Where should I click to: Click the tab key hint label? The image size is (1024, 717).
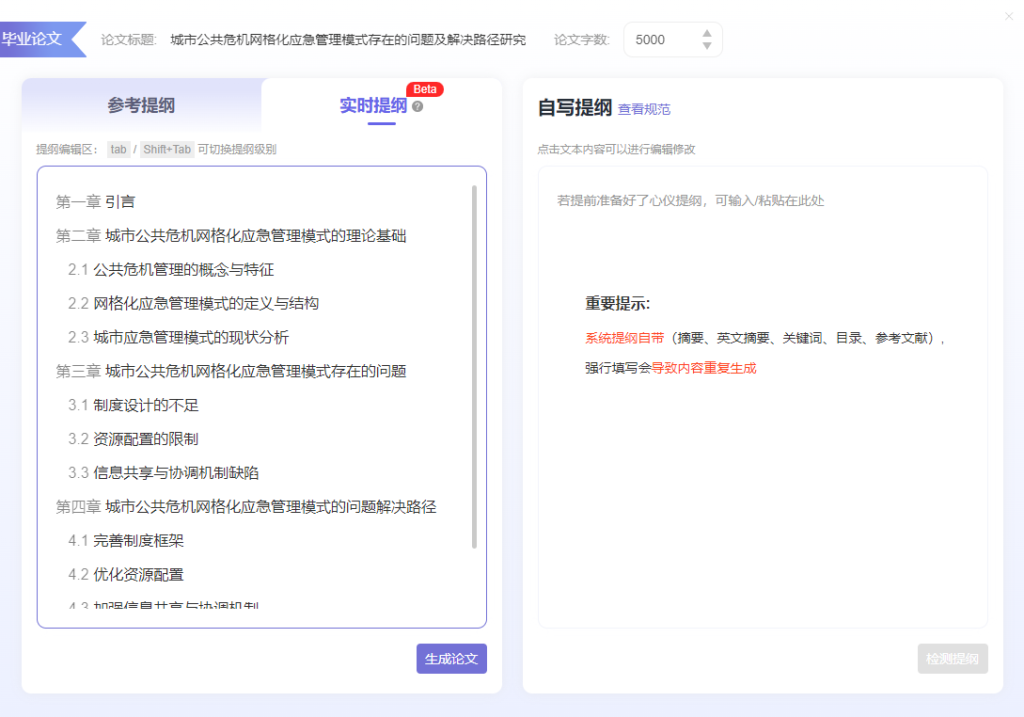pos(118,150)
